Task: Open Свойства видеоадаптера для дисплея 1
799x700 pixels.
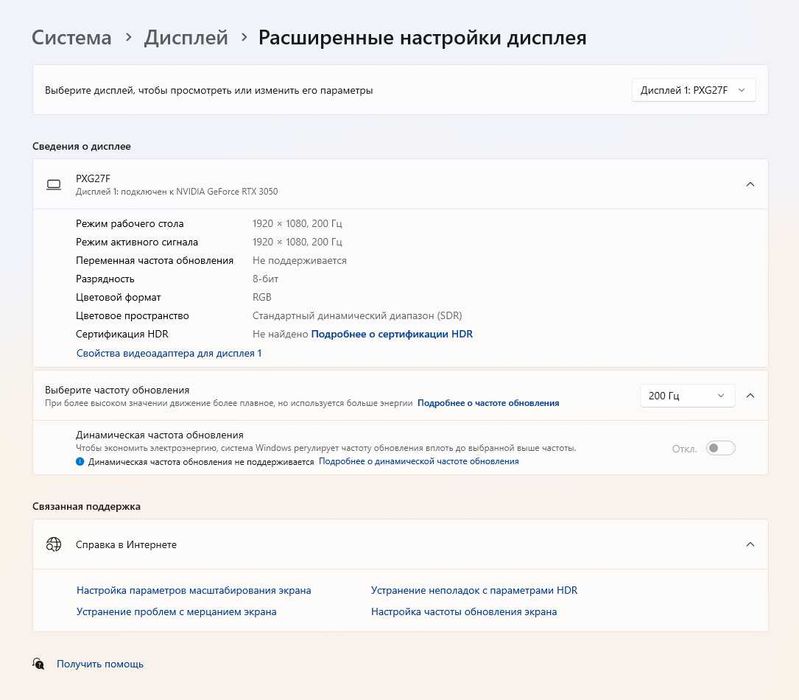Action: coord(169,353)
